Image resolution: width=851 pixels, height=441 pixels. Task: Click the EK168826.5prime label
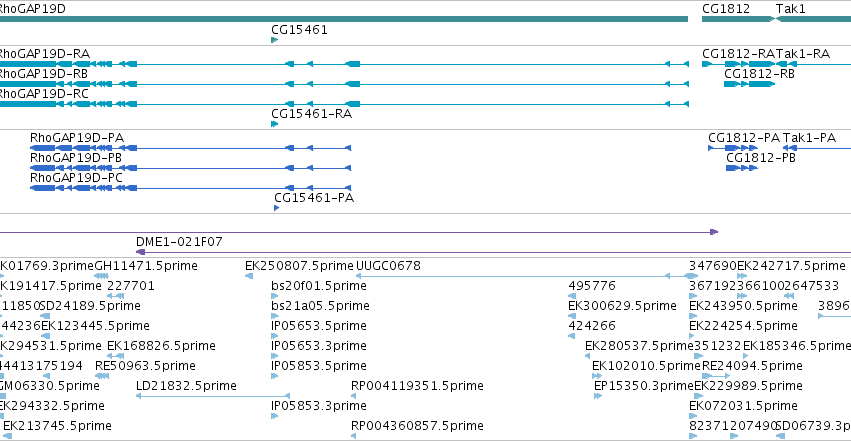point(161,346)
